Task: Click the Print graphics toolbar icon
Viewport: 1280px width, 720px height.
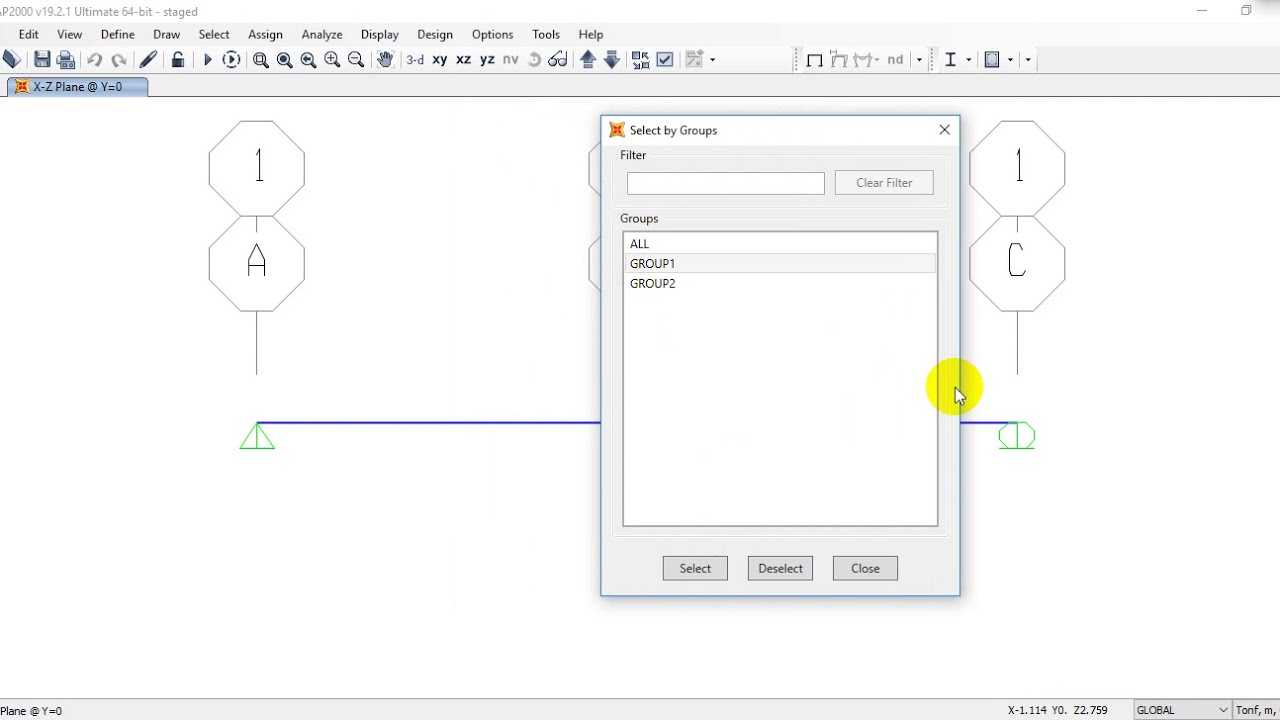Action: click(x=66, y=60)
